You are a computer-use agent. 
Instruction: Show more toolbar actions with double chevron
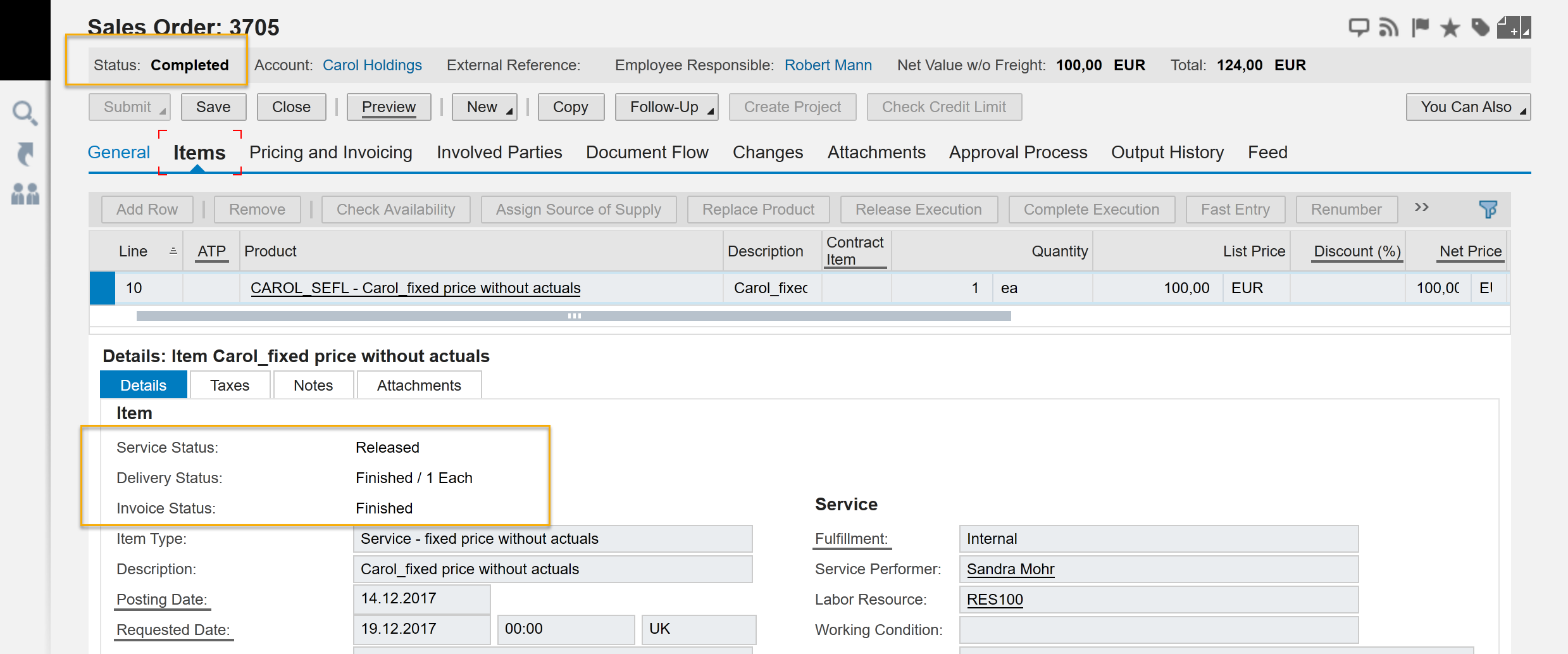(1422, 208)
